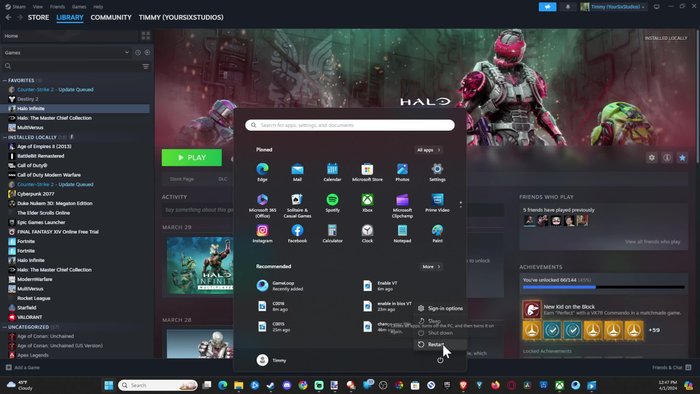The image size is (700, 394).
Task: Launch Paint from pinned apps
Action: coord(437,234)
